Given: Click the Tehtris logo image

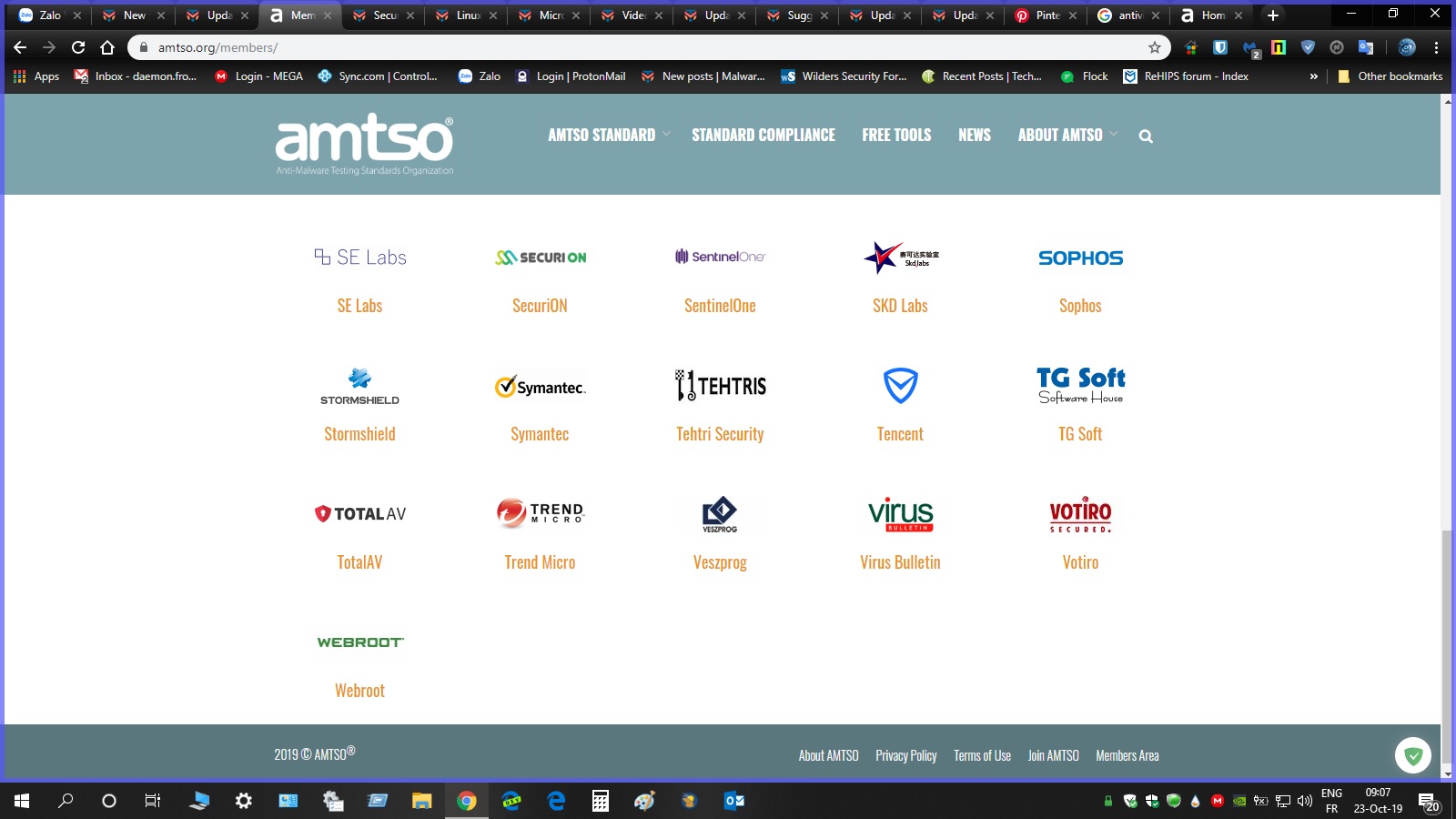Looking at the screenshot, I should (720, 386).
